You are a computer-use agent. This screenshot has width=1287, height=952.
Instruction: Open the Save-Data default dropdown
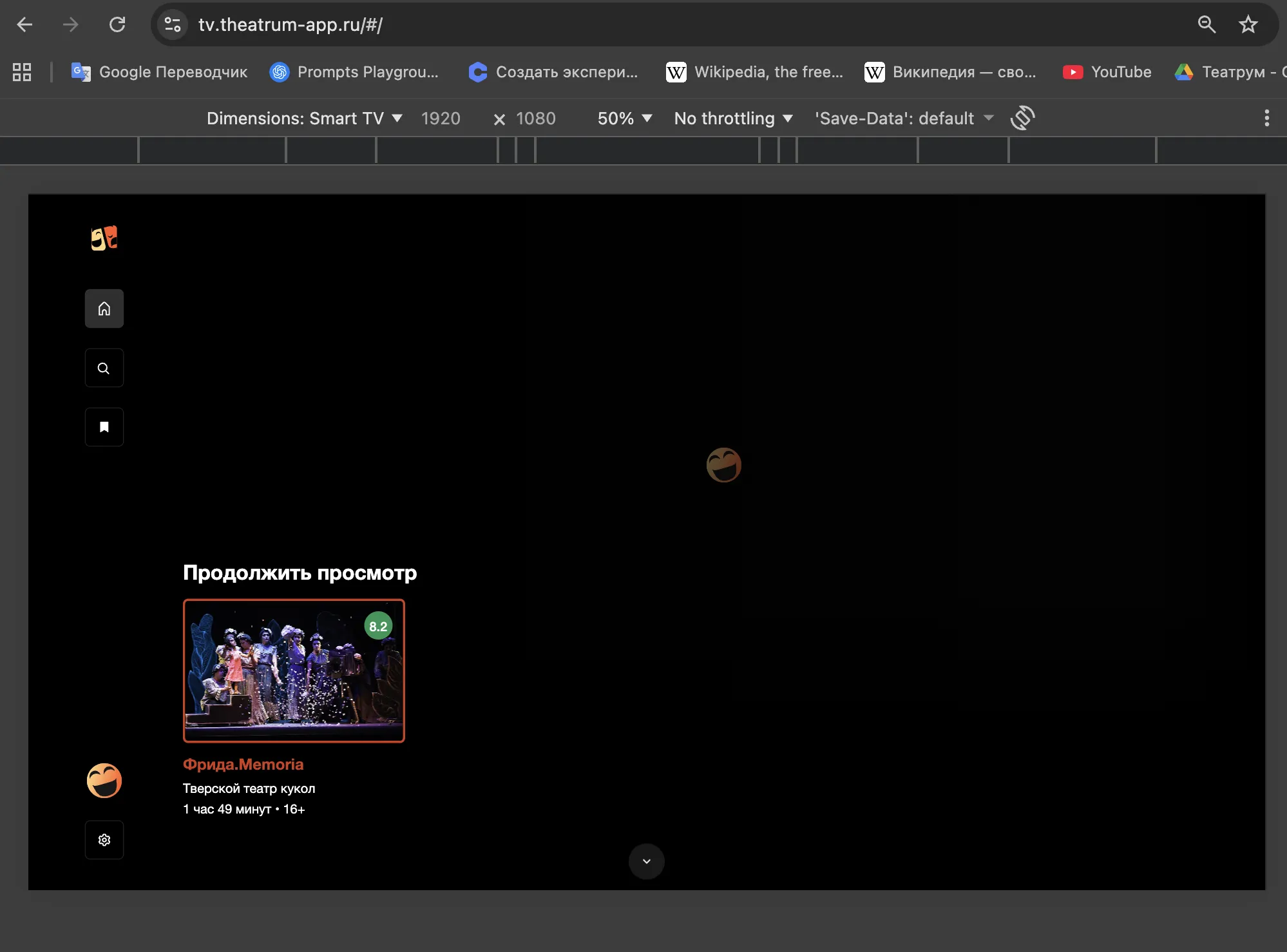tap(904, 119)
